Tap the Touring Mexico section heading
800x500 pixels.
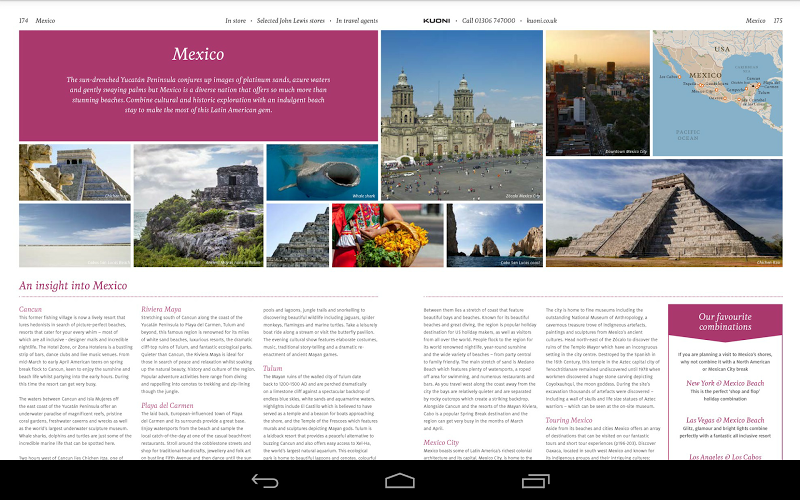[x=569, y=420]
